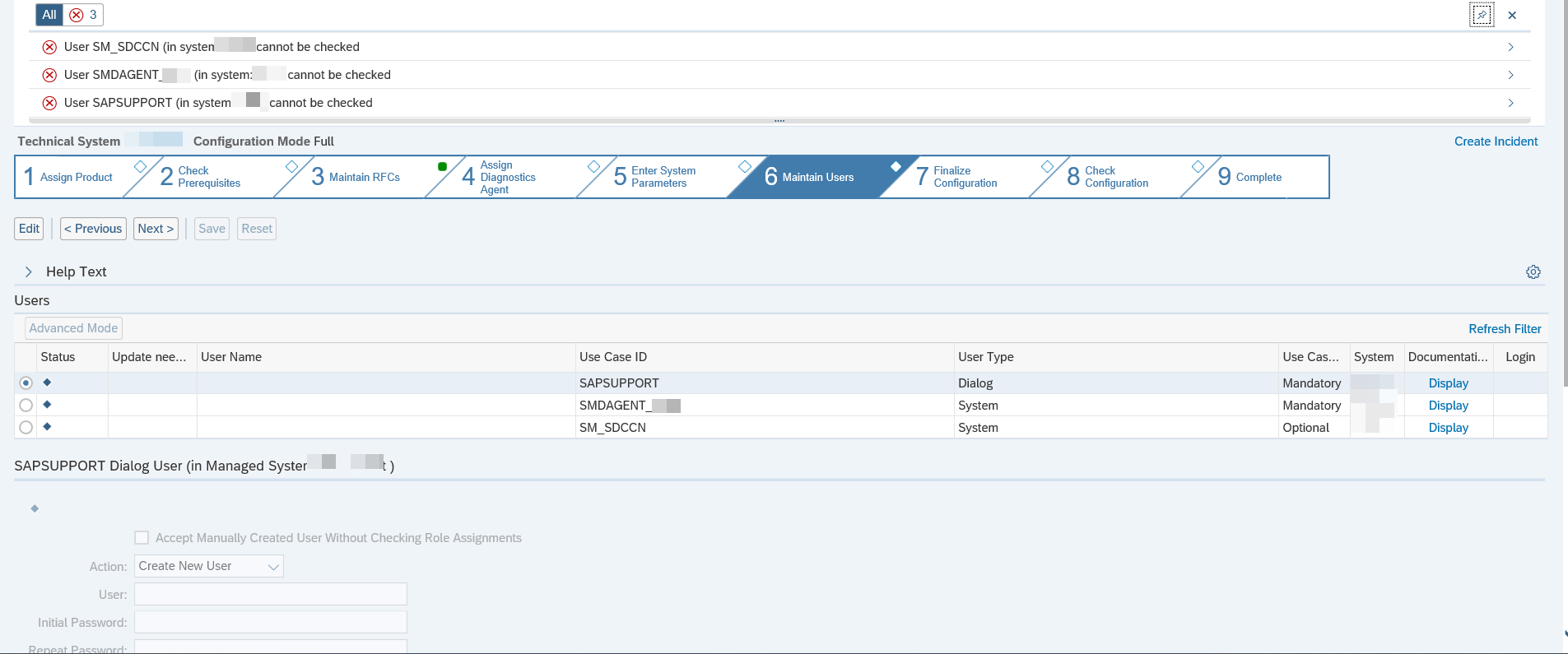This screenshot has width=1568, height=654.
Task: Expand SAPSUPPORT error message details
Action: click(1510, 103)
